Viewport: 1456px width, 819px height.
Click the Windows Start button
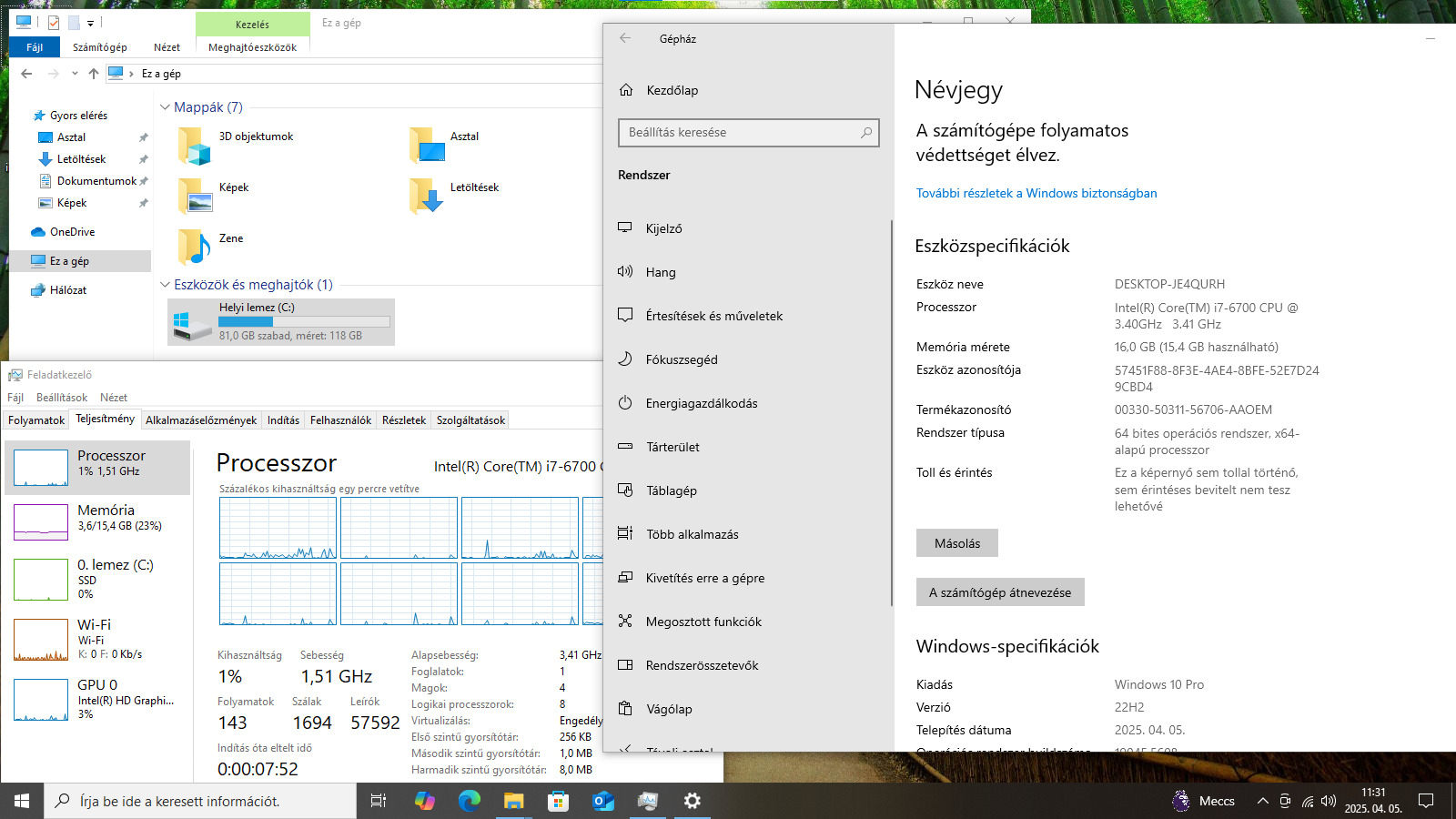pos(22,801)
